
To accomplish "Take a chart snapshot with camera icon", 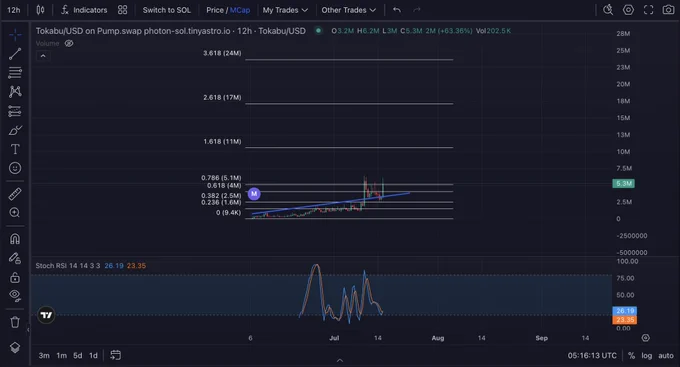I will point(668,10).
